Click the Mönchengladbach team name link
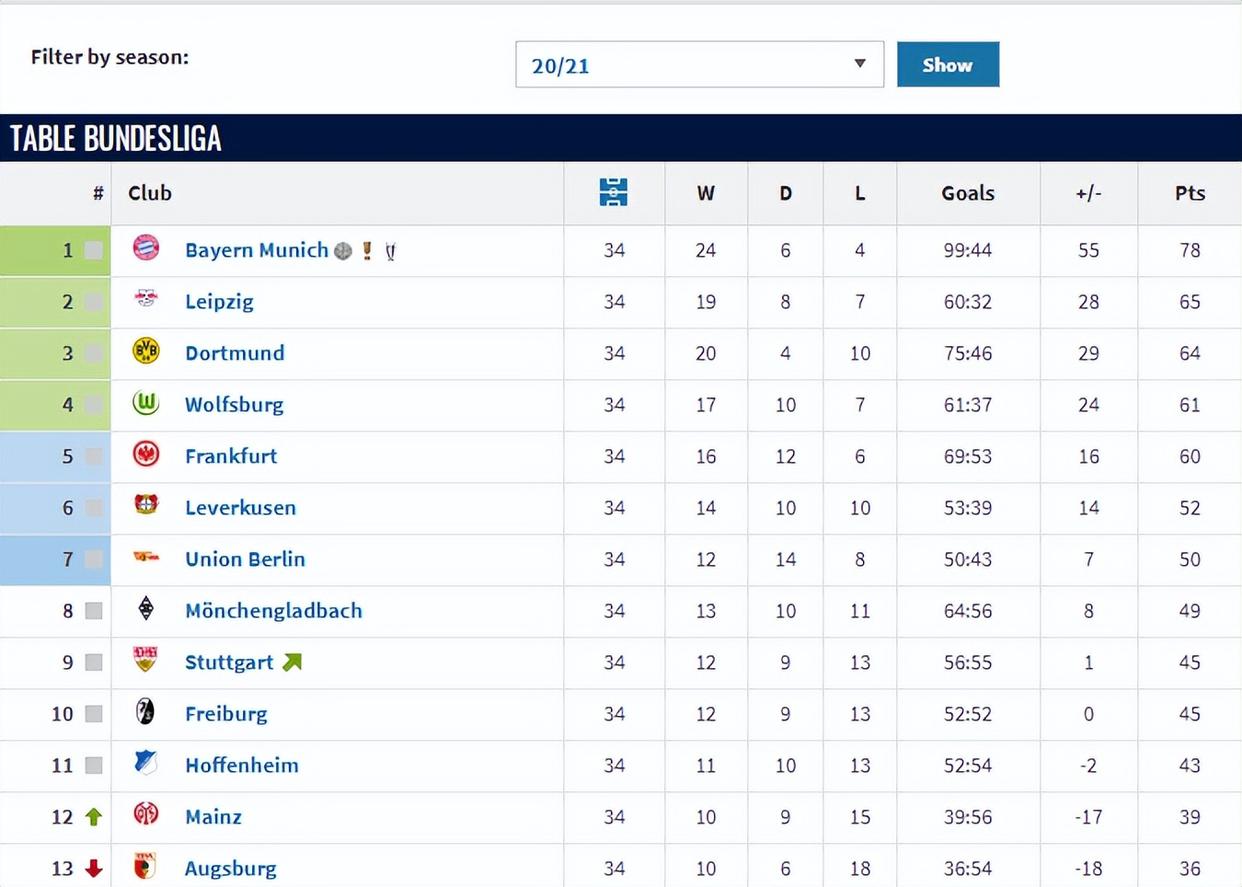 pos(273,610)
